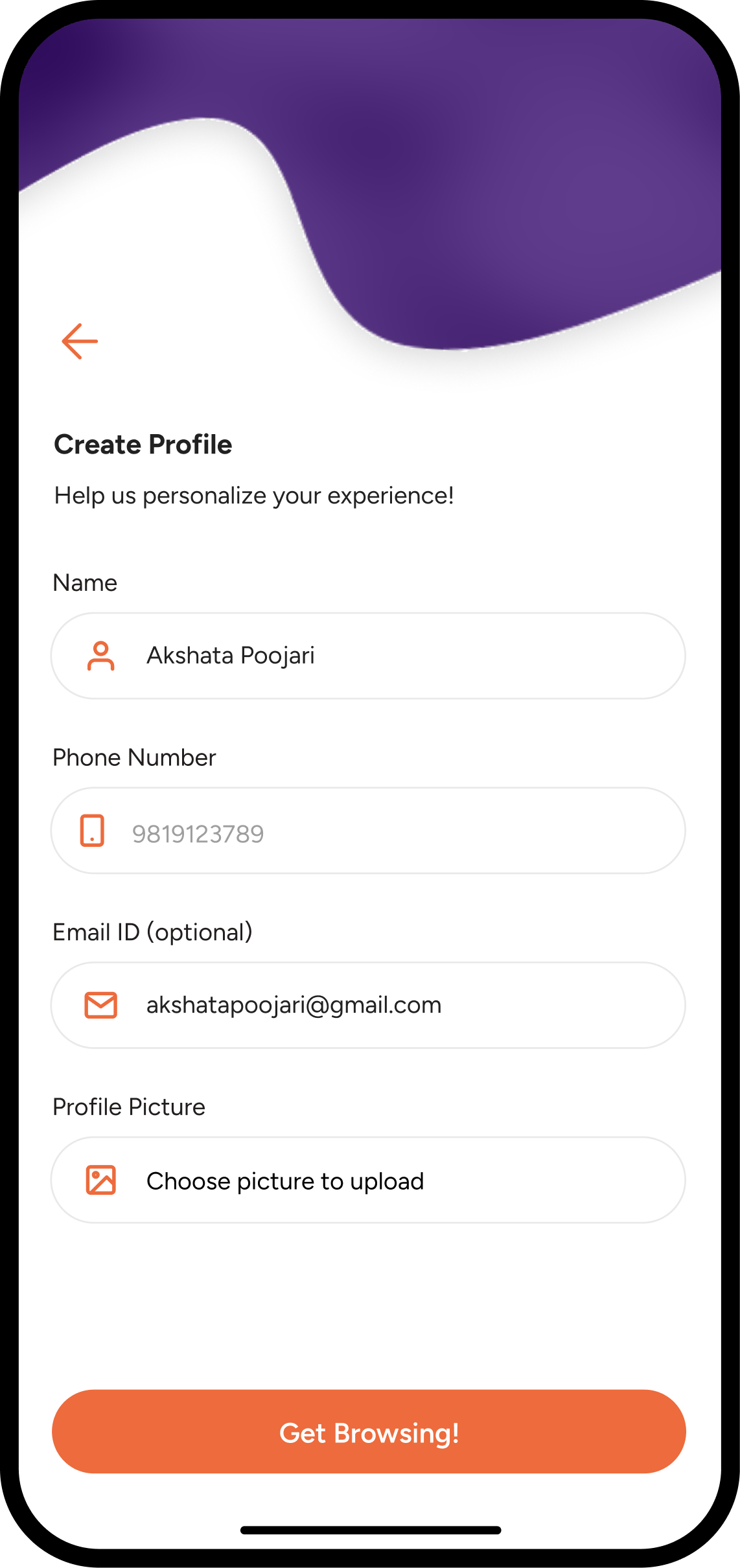The image size is (740, 1568).
Task: Click the phone icon beside 9819123789
Action: [x=92, y=831]
